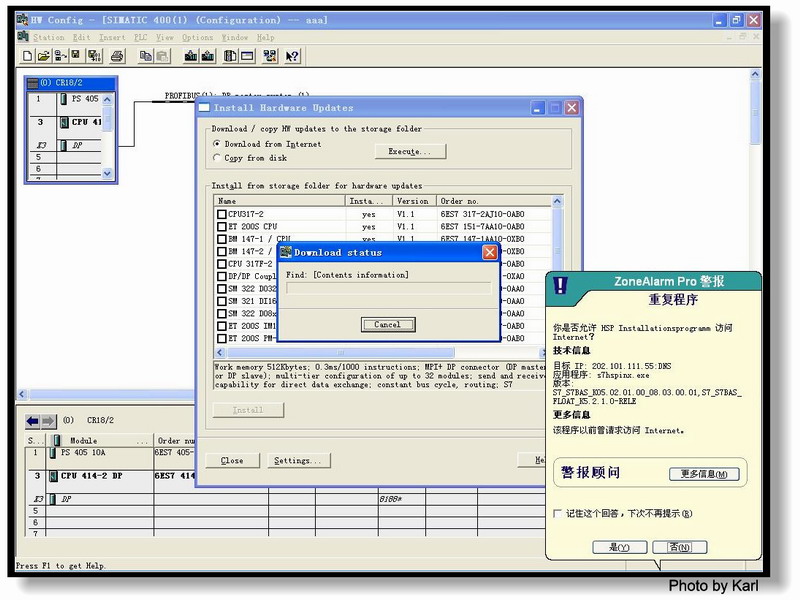Click the Print toolbar icon
Viewport: 800px width, 600px height.
click(117, 56)
